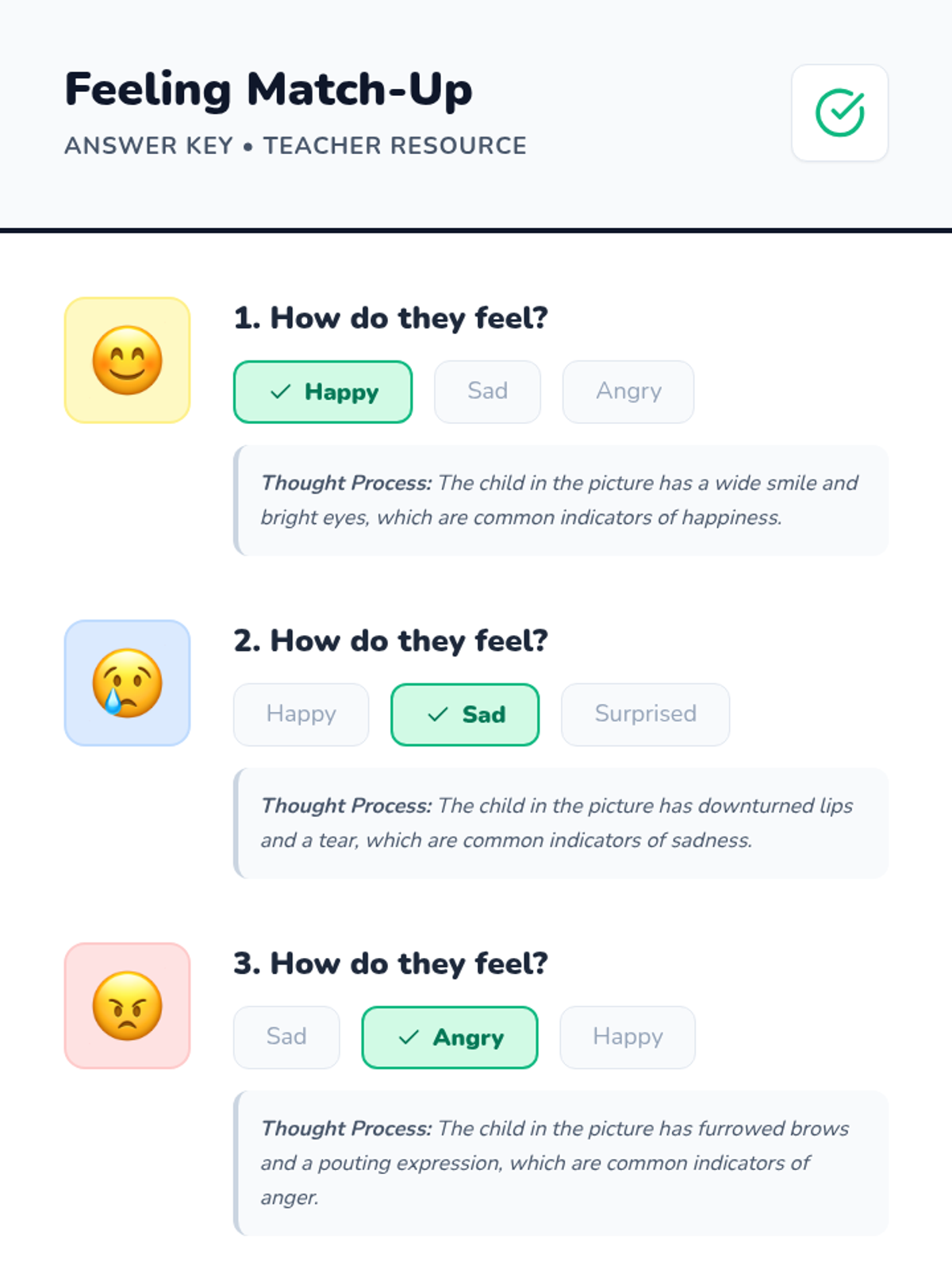
Task: Click the "3. How do they feel?" heading
Action: (x=390, y=964)
